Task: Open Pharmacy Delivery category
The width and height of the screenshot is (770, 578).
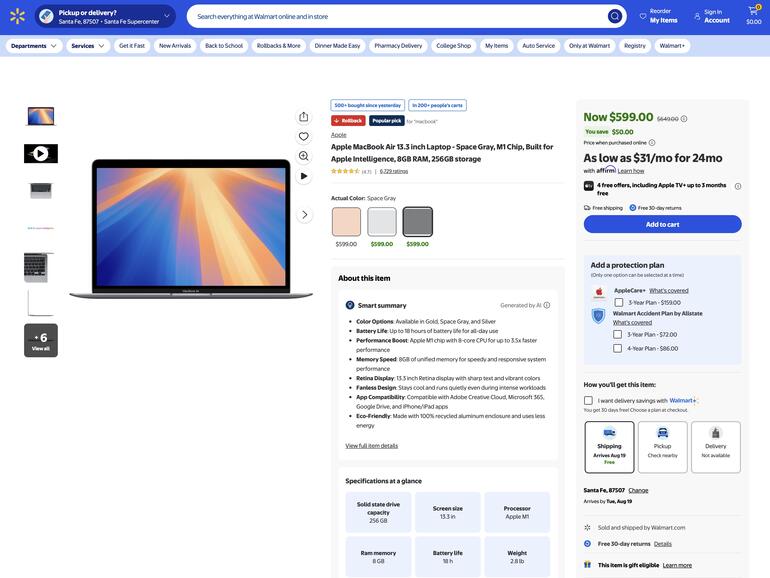Action: coord(398,46)
